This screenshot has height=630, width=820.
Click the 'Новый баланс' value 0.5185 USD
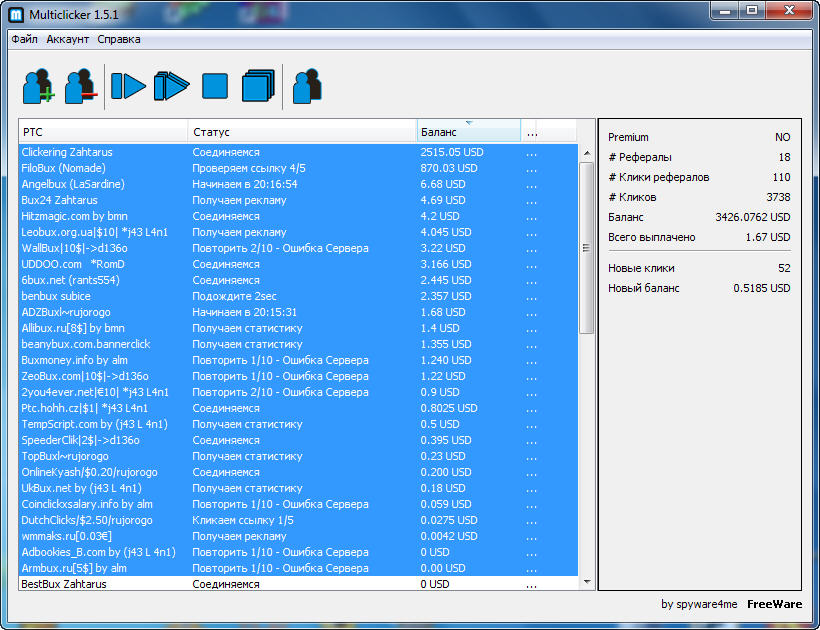761,288
